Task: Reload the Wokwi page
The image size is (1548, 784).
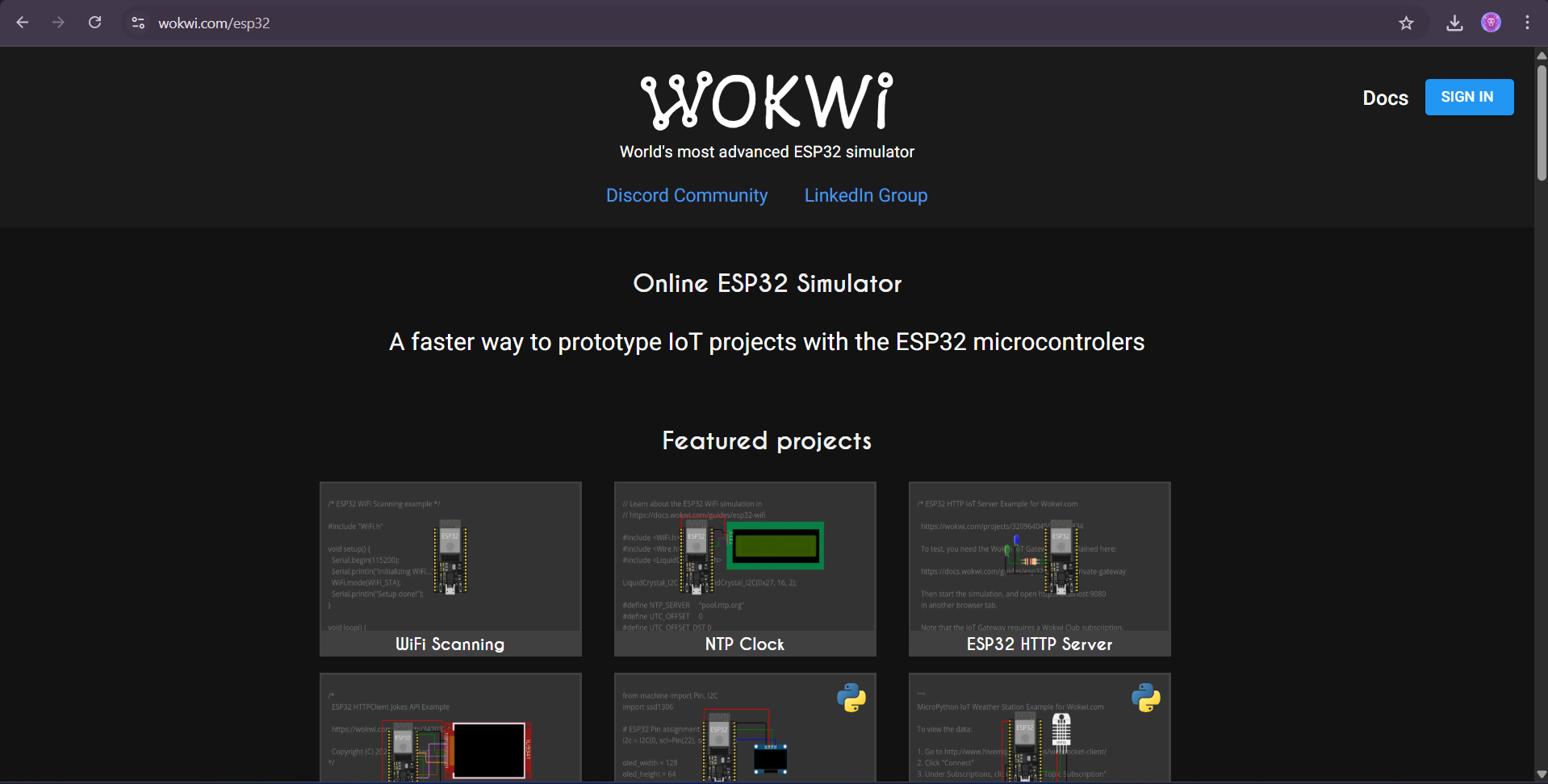Action: [94, 23]
